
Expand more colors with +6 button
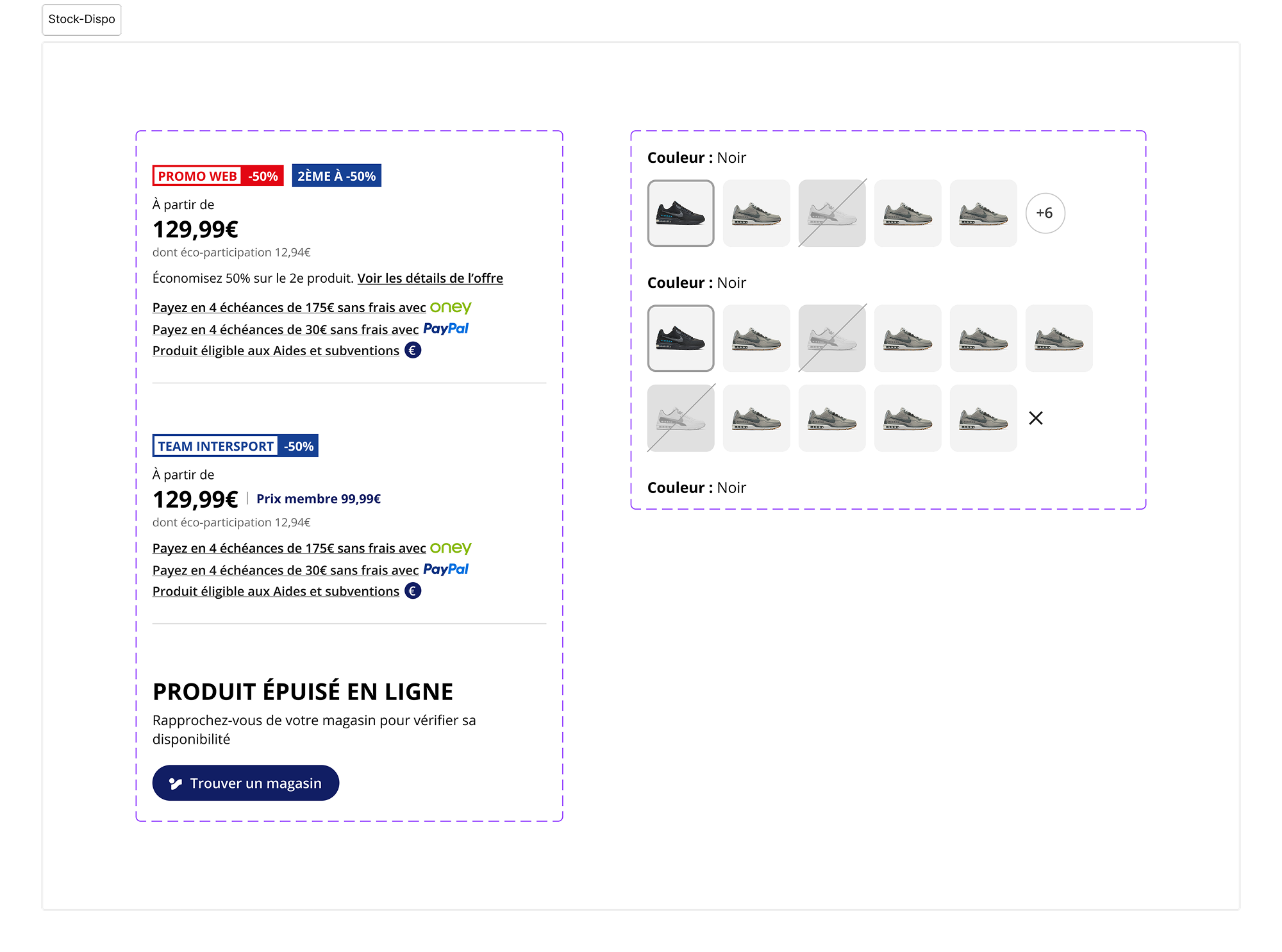[x=1045, y=213]
